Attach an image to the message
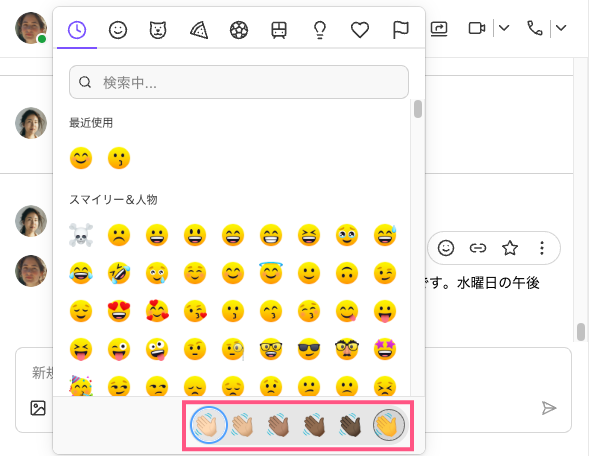 coord(38,408)
